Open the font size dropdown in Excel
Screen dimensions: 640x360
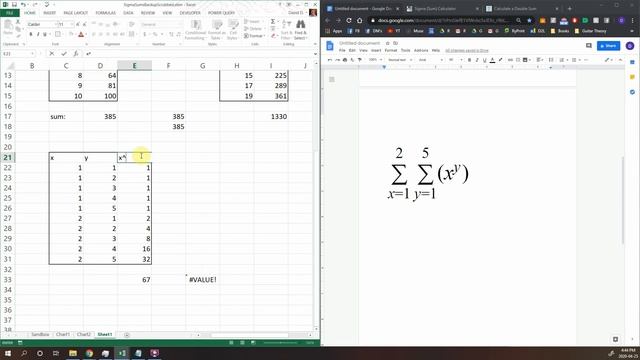tap(72, 24)
